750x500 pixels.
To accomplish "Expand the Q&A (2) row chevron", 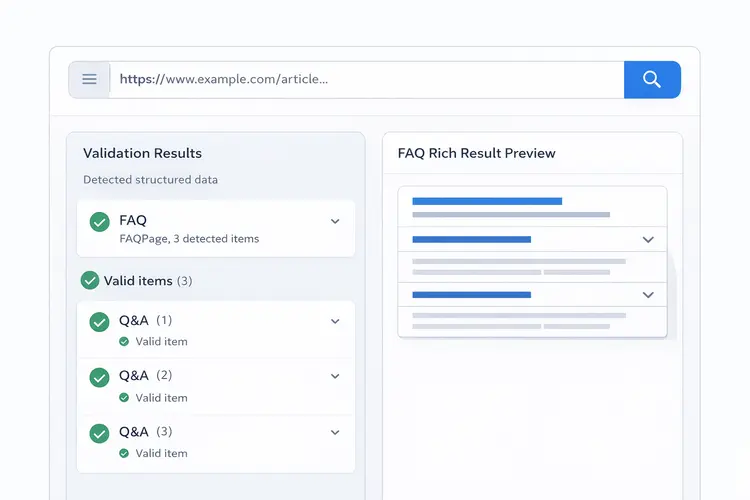I will 335,376.
